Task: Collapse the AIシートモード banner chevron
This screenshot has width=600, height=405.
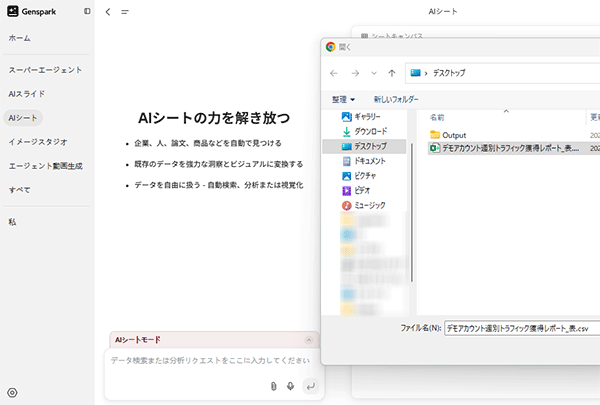Action: (x=309, y=340)
